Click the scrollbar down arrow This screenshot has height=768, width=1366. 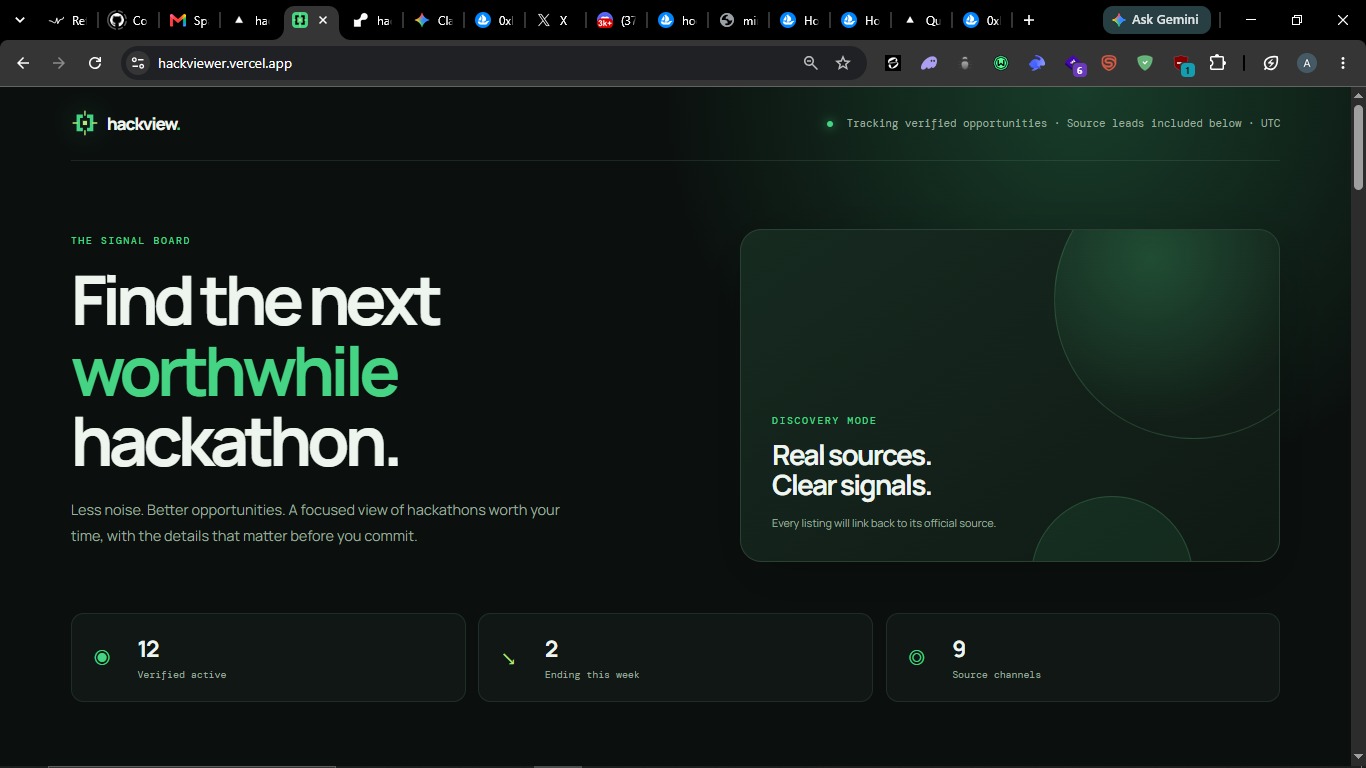click(x=1358, y=757)
